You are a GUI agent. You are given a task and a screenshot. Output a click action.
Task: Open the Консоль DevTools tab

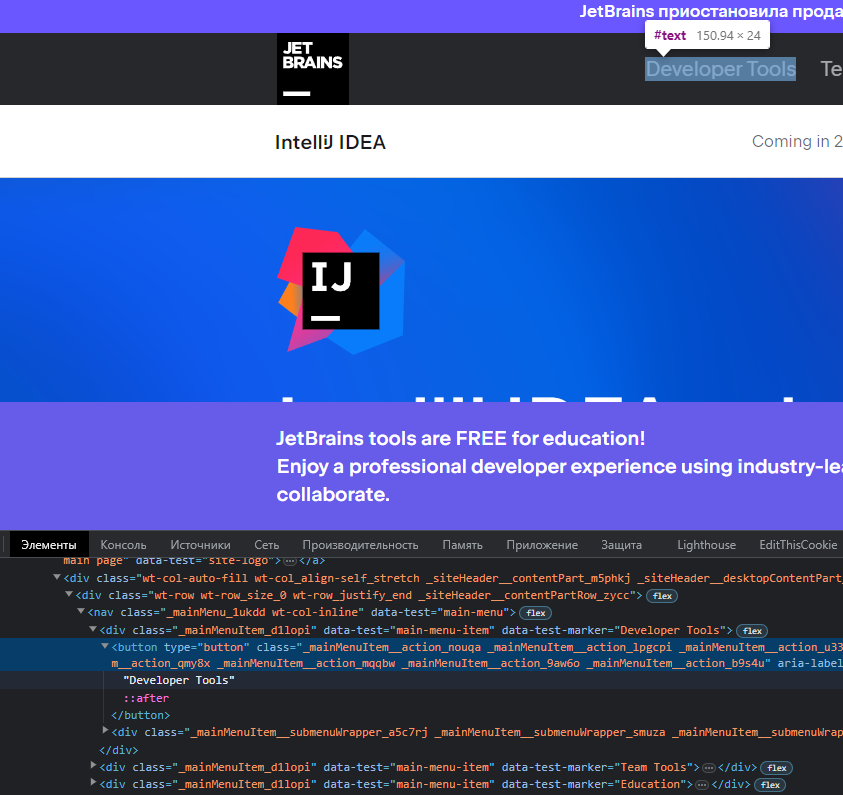(x=123, y=545)
